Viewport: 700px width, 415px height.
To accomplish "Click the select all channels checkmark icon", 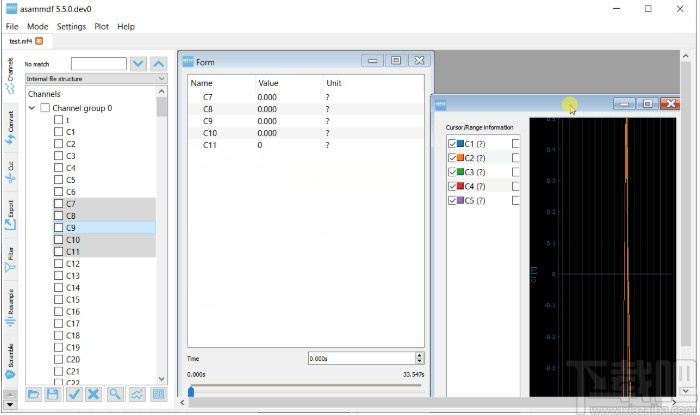I will pyautogui.click(x=74, y=394).
